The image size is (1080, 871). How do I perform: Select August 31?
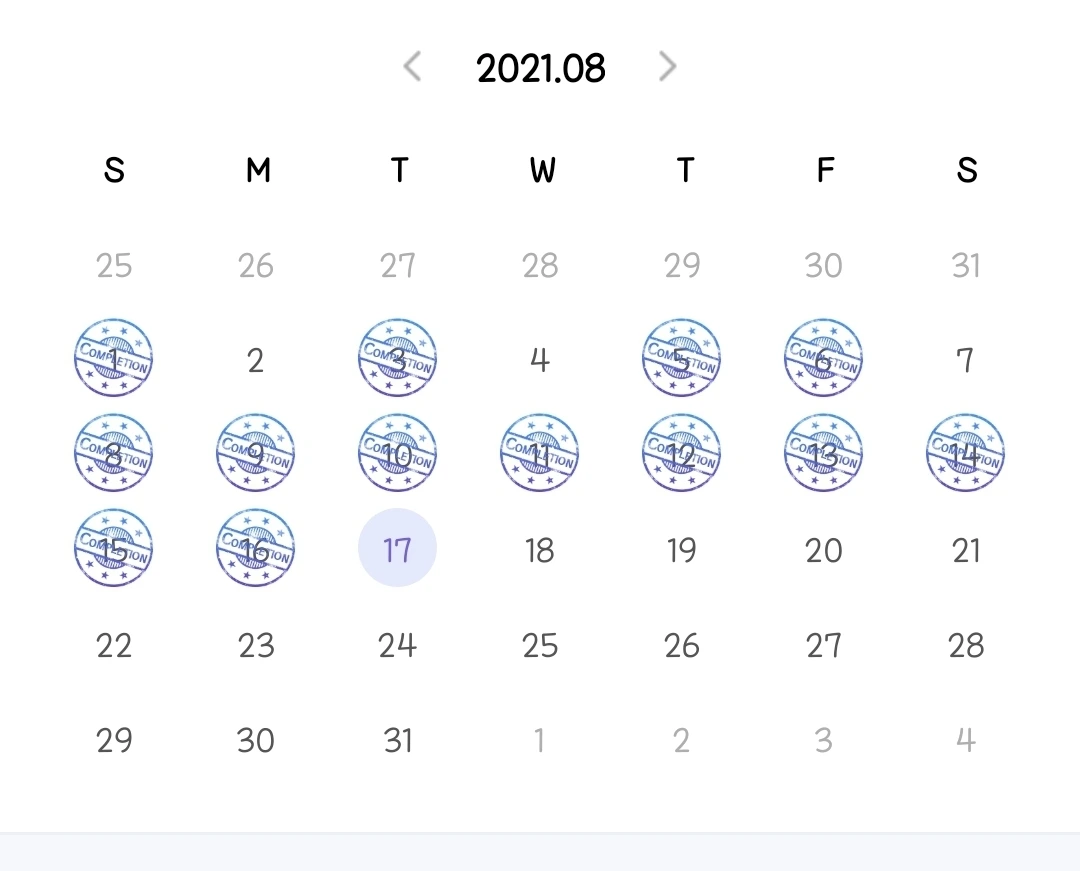(398, 740)
